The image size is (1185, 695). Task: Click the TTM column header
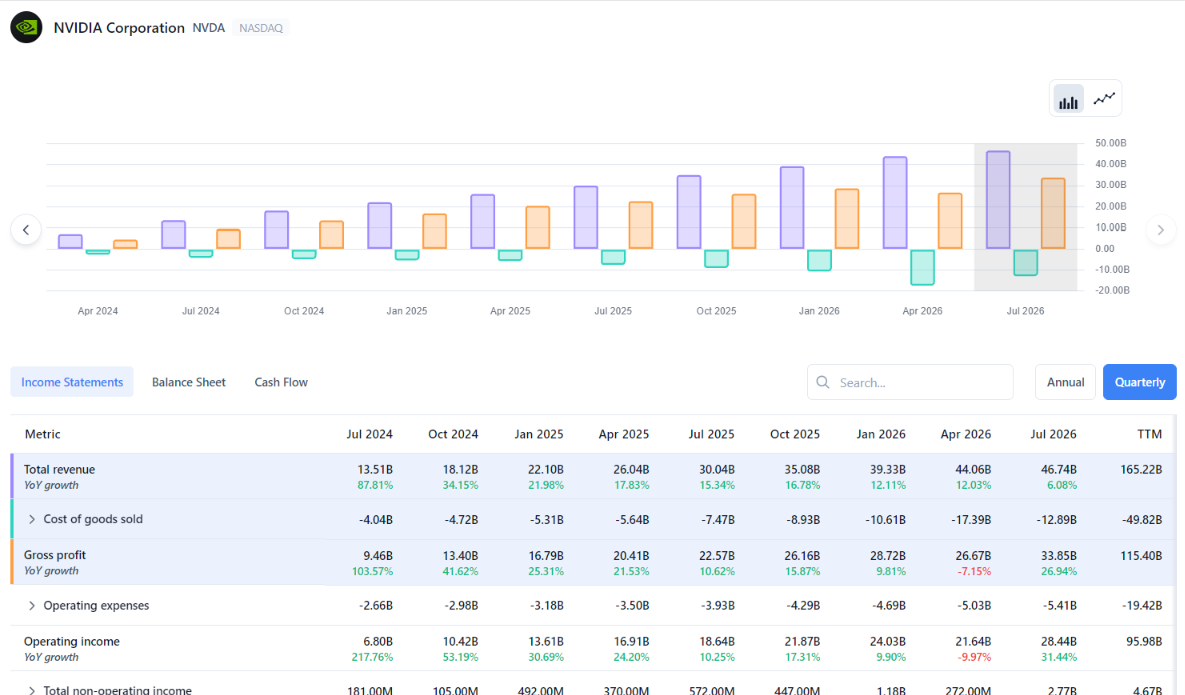pyautogui.click(x=1149, y=434)
